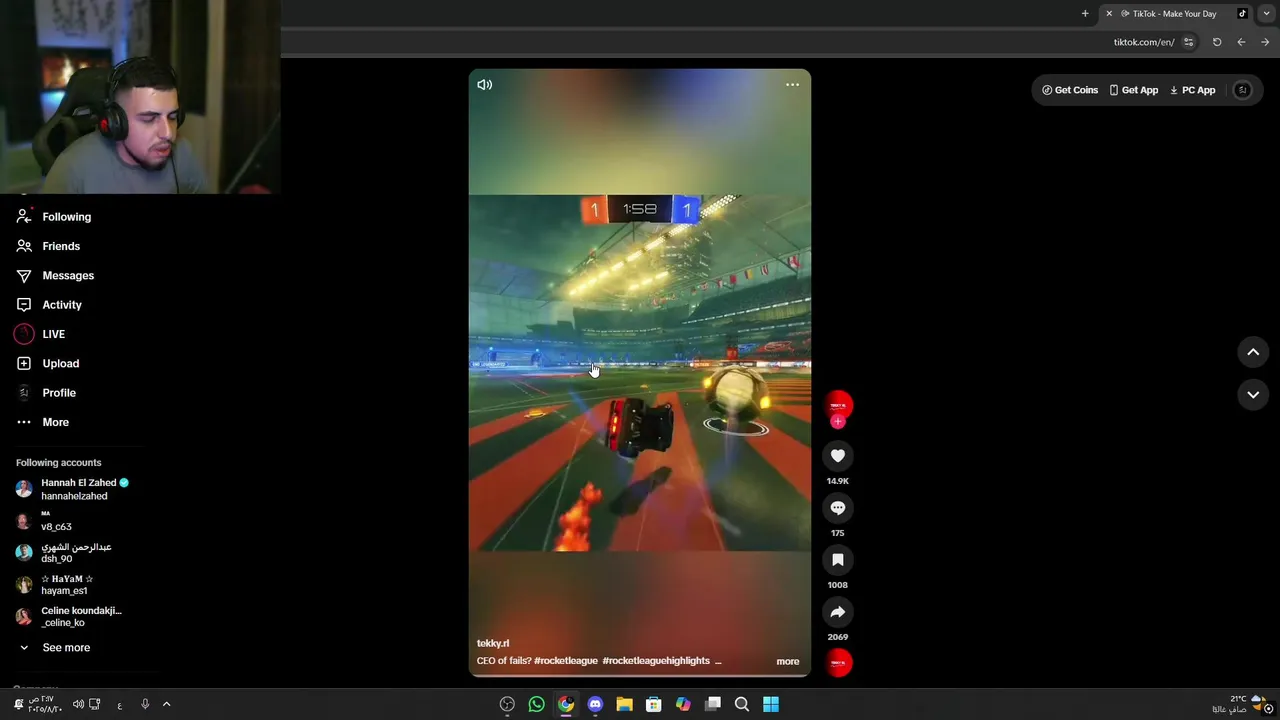Expand the caption with more

pyautogui.click(x=788, y=662)
